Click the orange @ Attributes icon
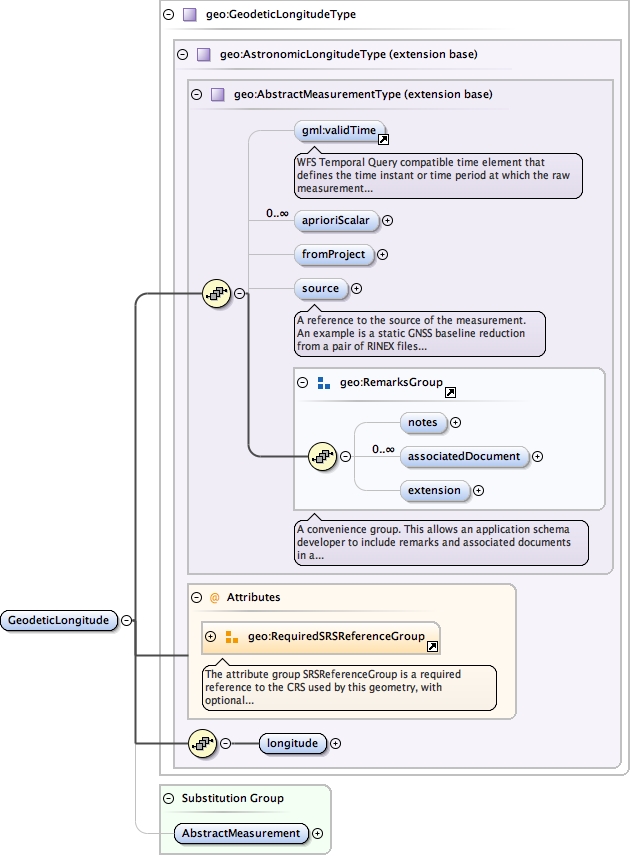This screenshot has width=631, height=856. click(x=215, y=598)
